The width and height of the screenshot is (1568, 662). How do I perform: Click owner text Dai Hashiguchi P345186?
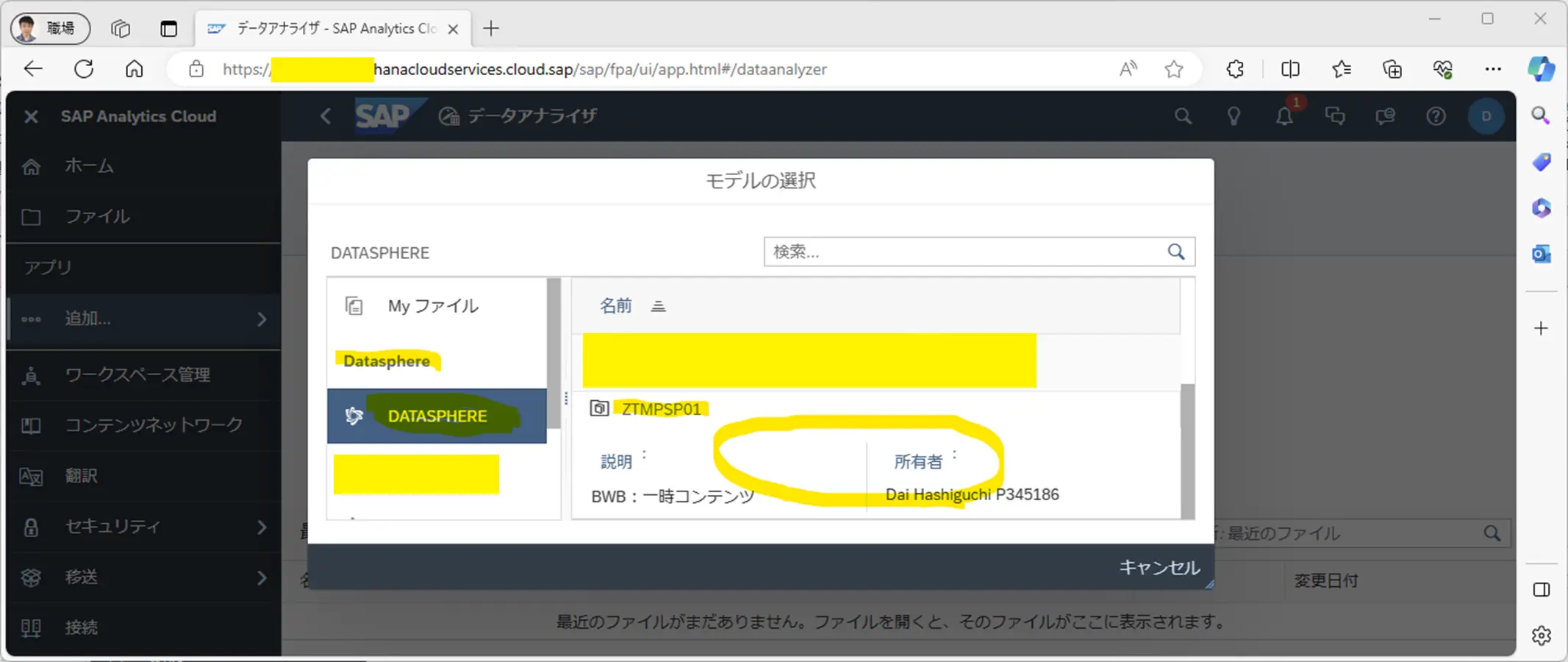tap(972, 494)
